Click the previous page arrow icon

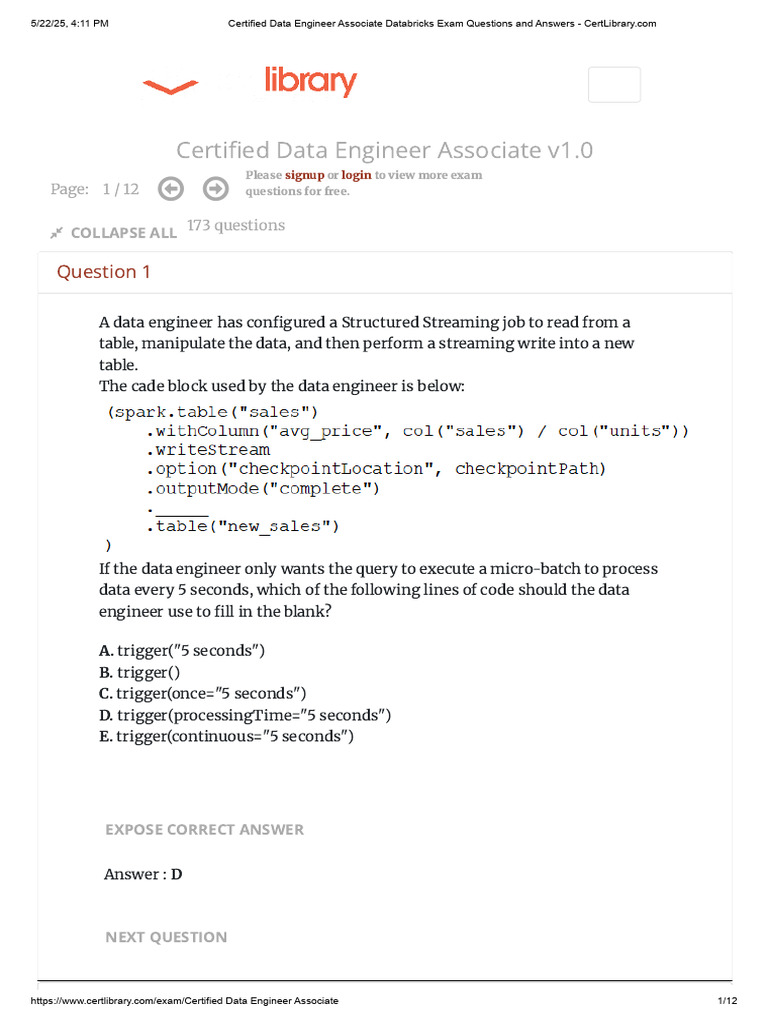171,189
